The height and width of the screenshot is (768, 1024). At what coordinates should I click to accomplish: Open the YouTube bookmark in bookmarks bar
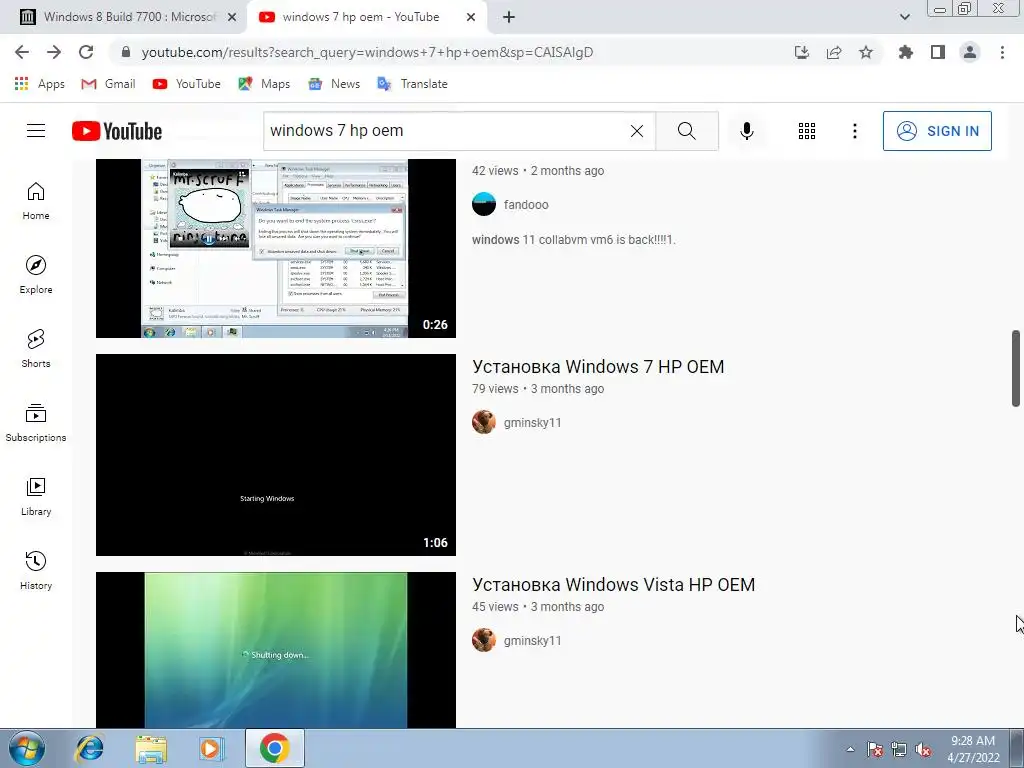pyautogui.click(x=187, y=84)
